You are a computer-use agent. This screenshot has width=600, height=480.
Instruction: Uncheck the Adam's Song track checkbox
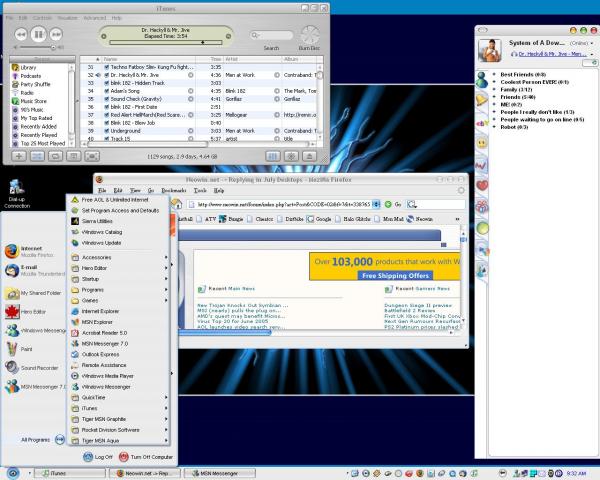107,91
